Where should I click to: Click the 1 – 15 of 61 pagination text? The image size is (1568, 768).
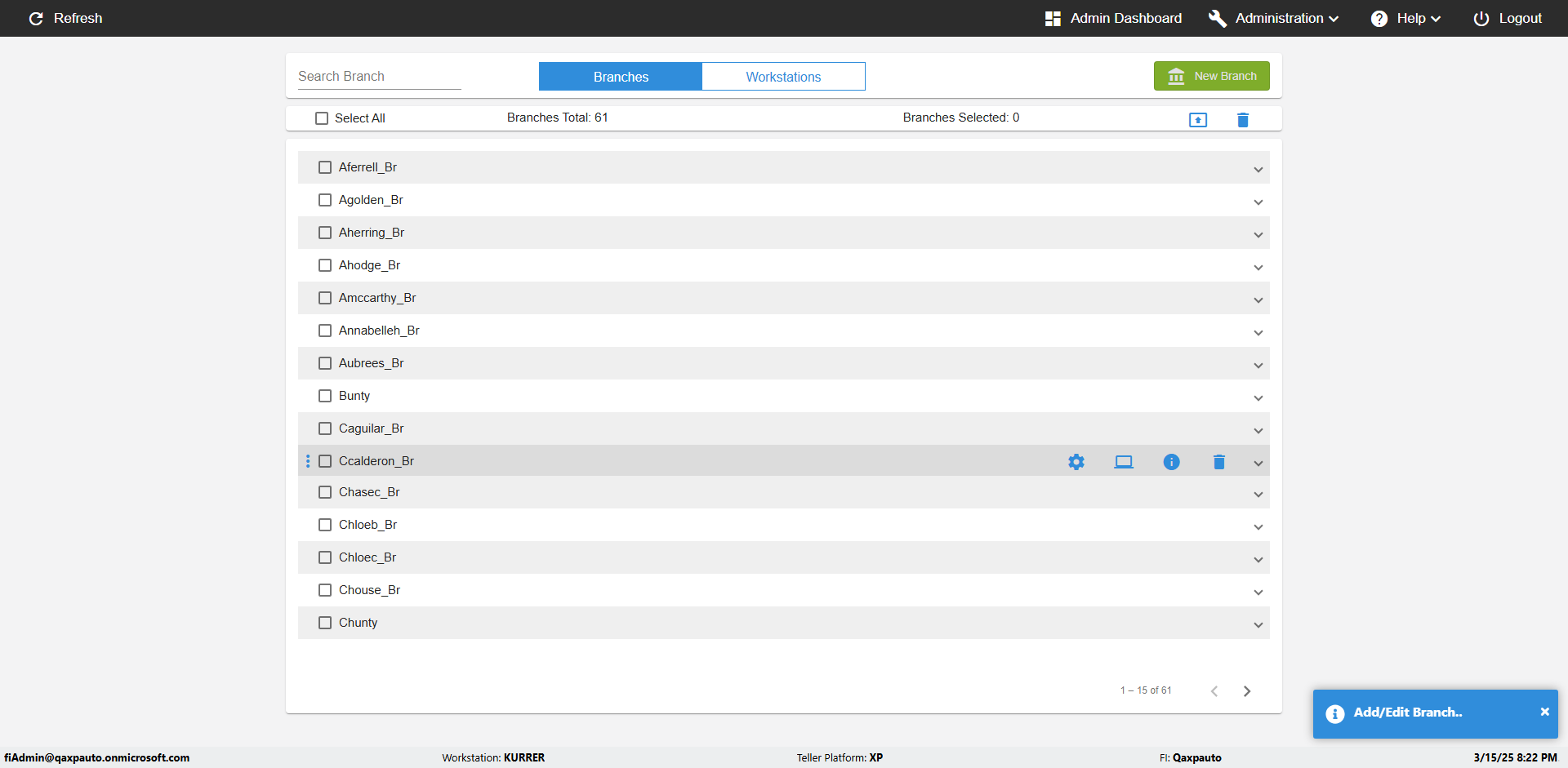tap(1146, 690)
